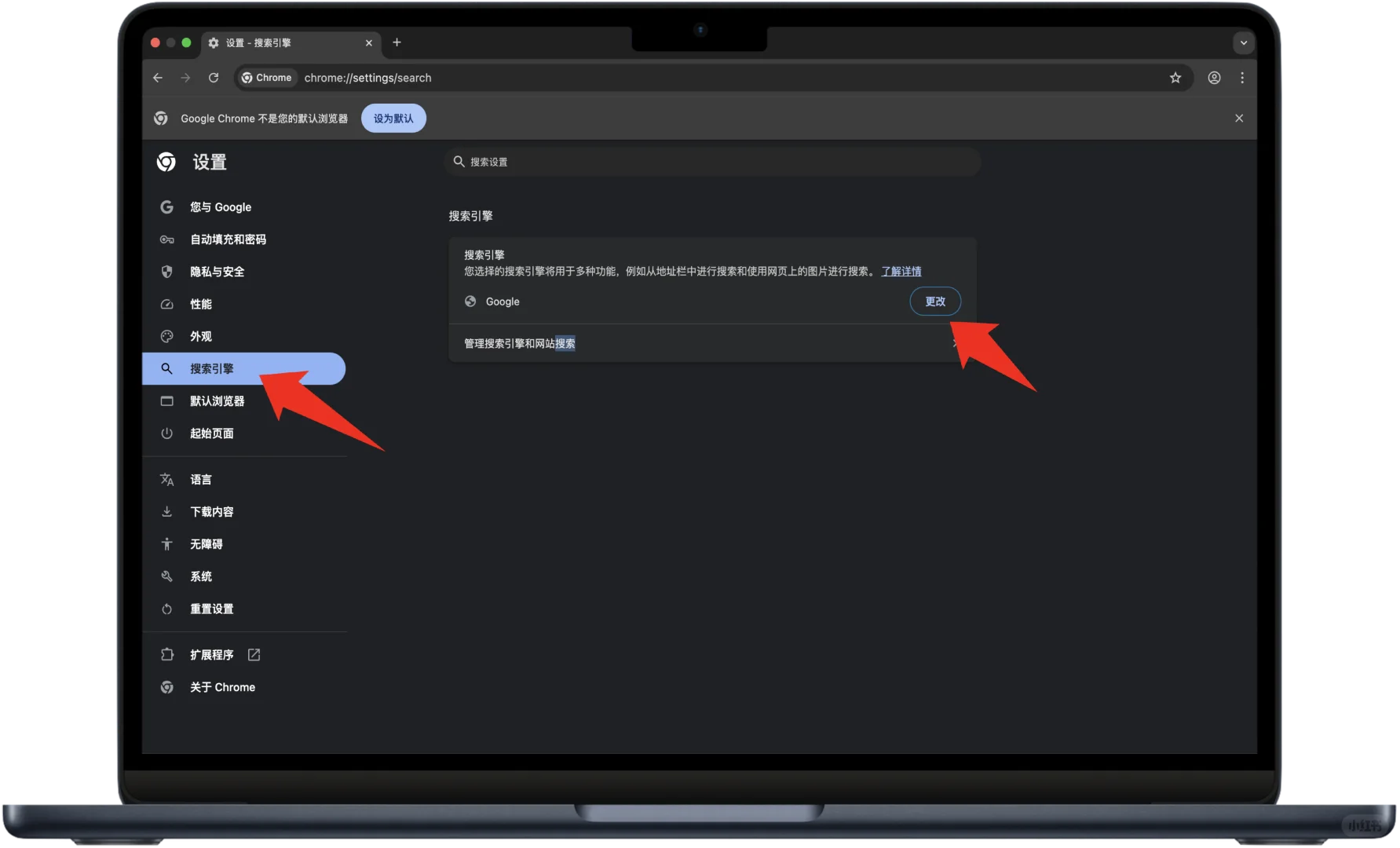Open tab search dropdown arrow

(x=1243, y=42)
